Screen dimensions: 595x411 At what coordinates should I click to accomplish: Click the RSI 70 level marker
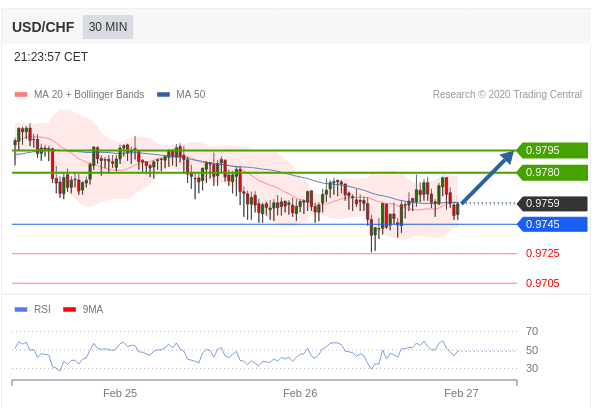(x=532, y=331)
